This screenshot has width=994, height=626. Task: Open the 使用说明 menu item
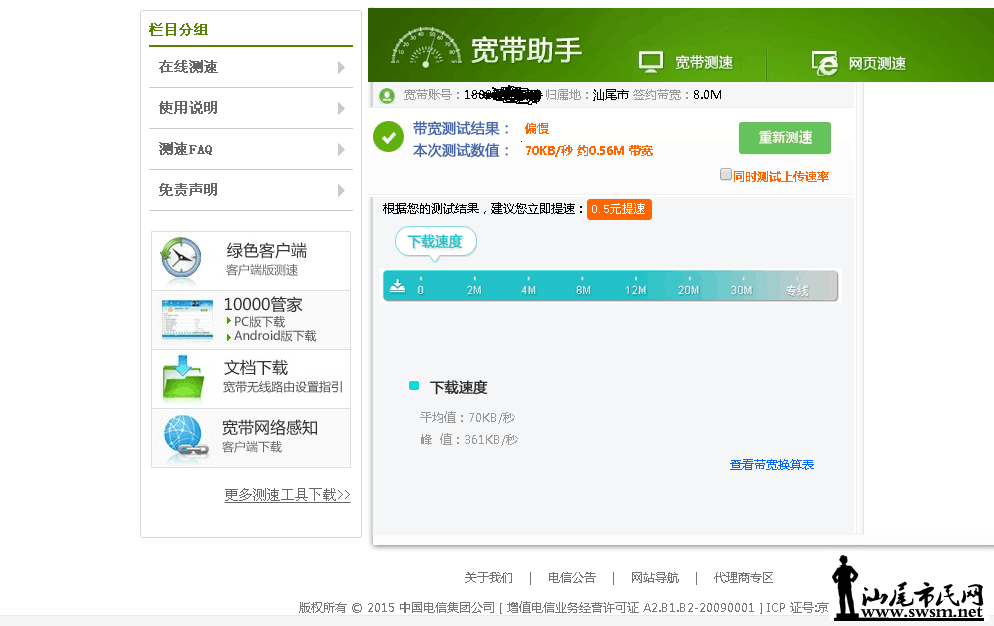coord(250,108)
